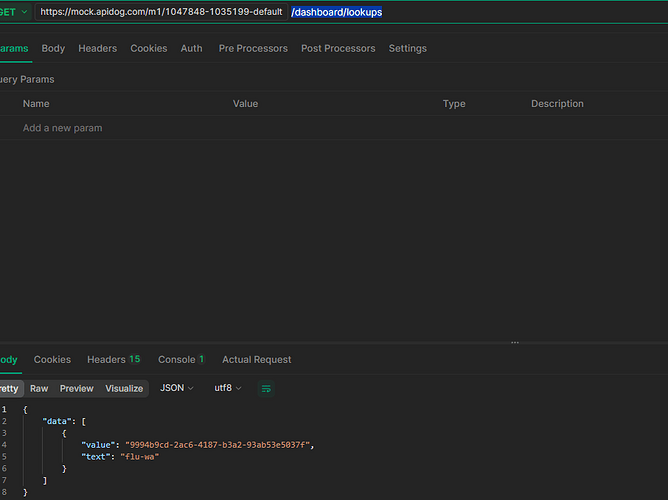Click the "text" key in response

tap(96, 457)
